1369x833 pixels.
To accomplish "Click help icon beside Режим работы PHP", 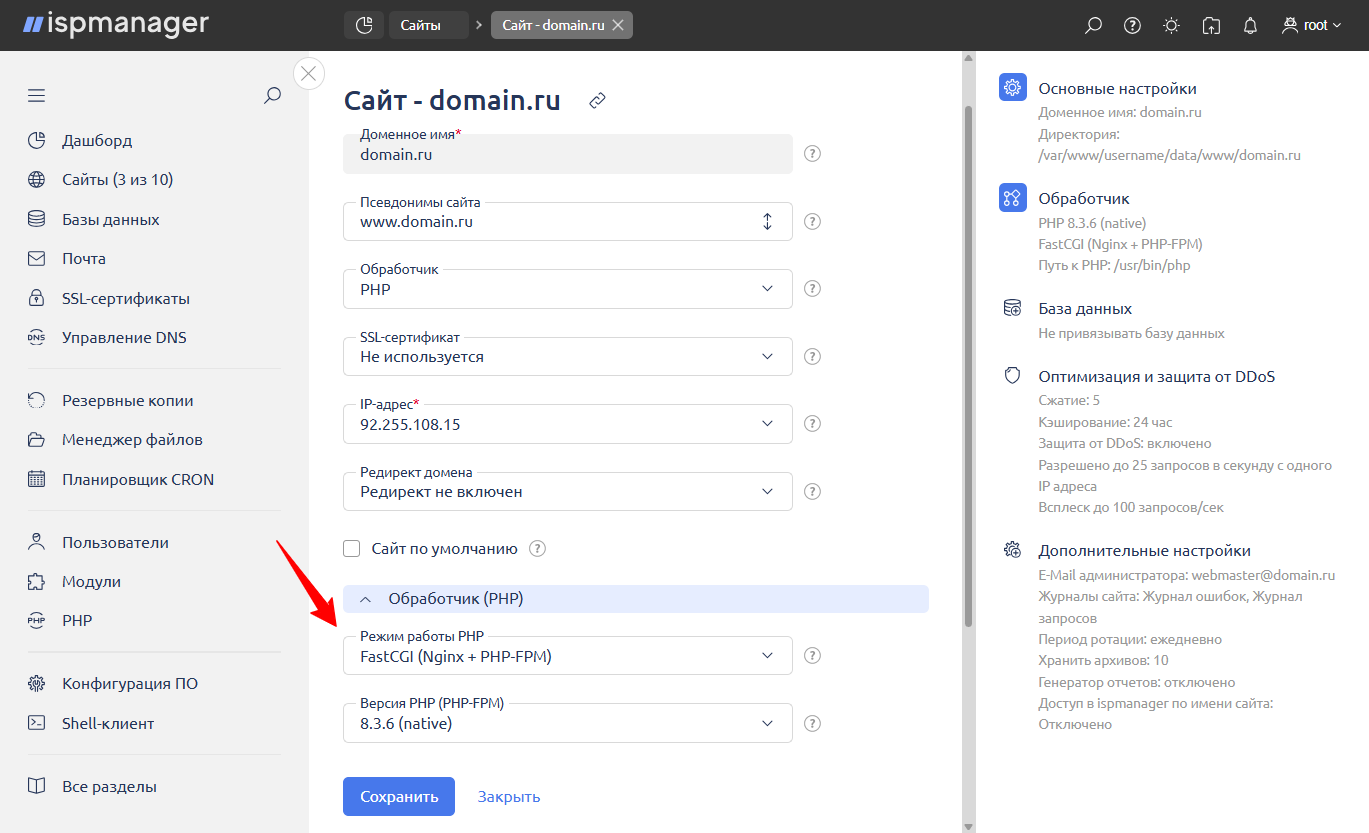I will click(813, 656).
